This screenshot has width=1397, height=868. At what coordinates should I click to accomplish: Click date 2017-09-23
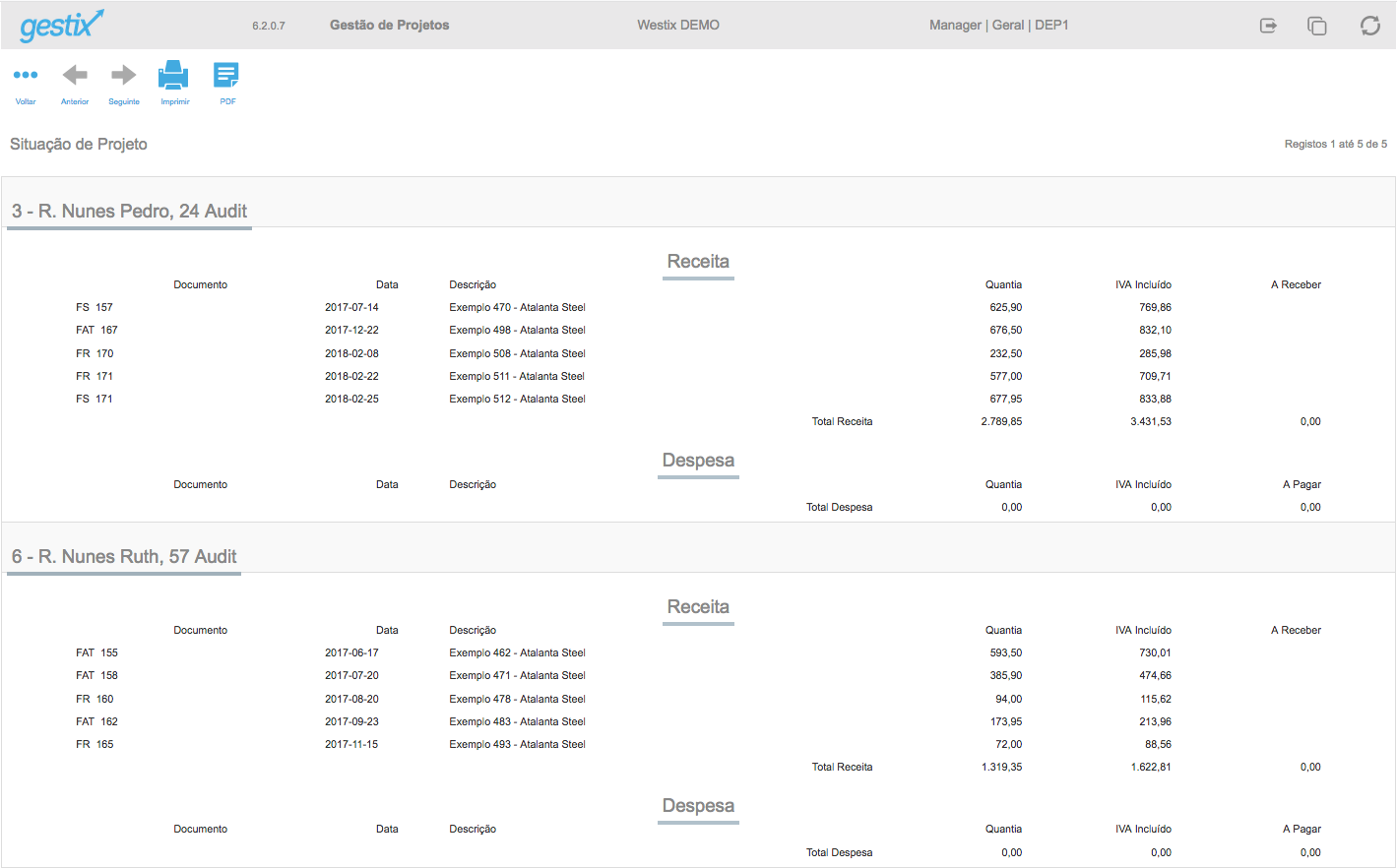[x=351, y=721]
